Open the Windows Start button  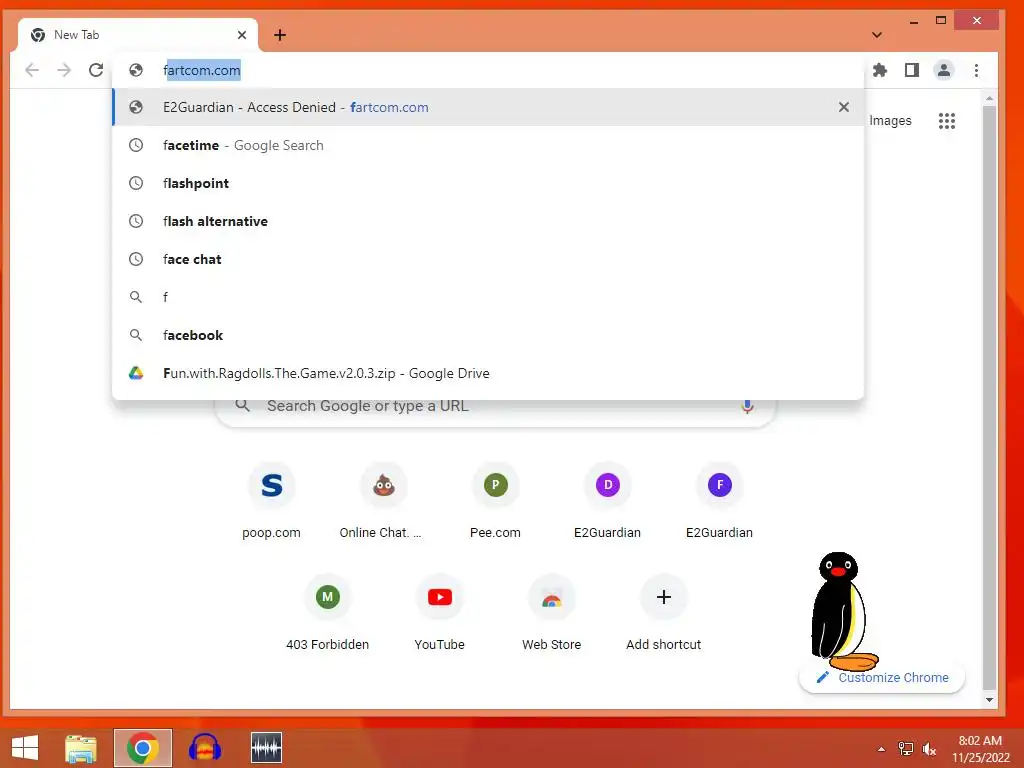25,748
